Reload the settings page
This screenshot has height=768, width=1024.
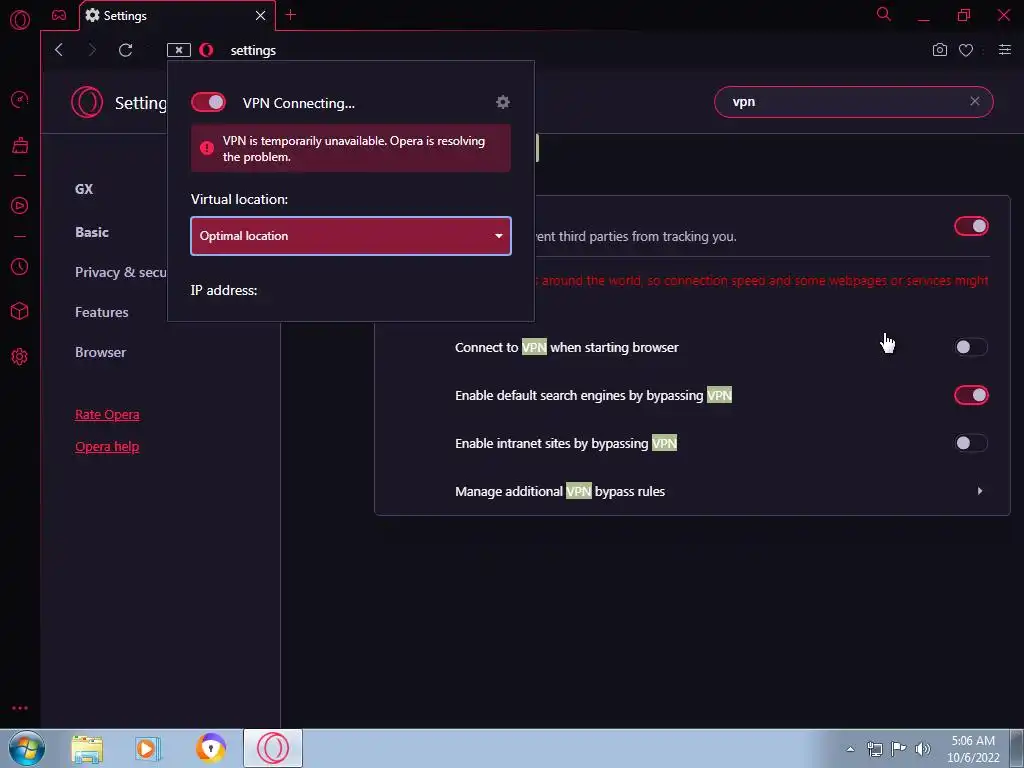[x=125, y=50]
